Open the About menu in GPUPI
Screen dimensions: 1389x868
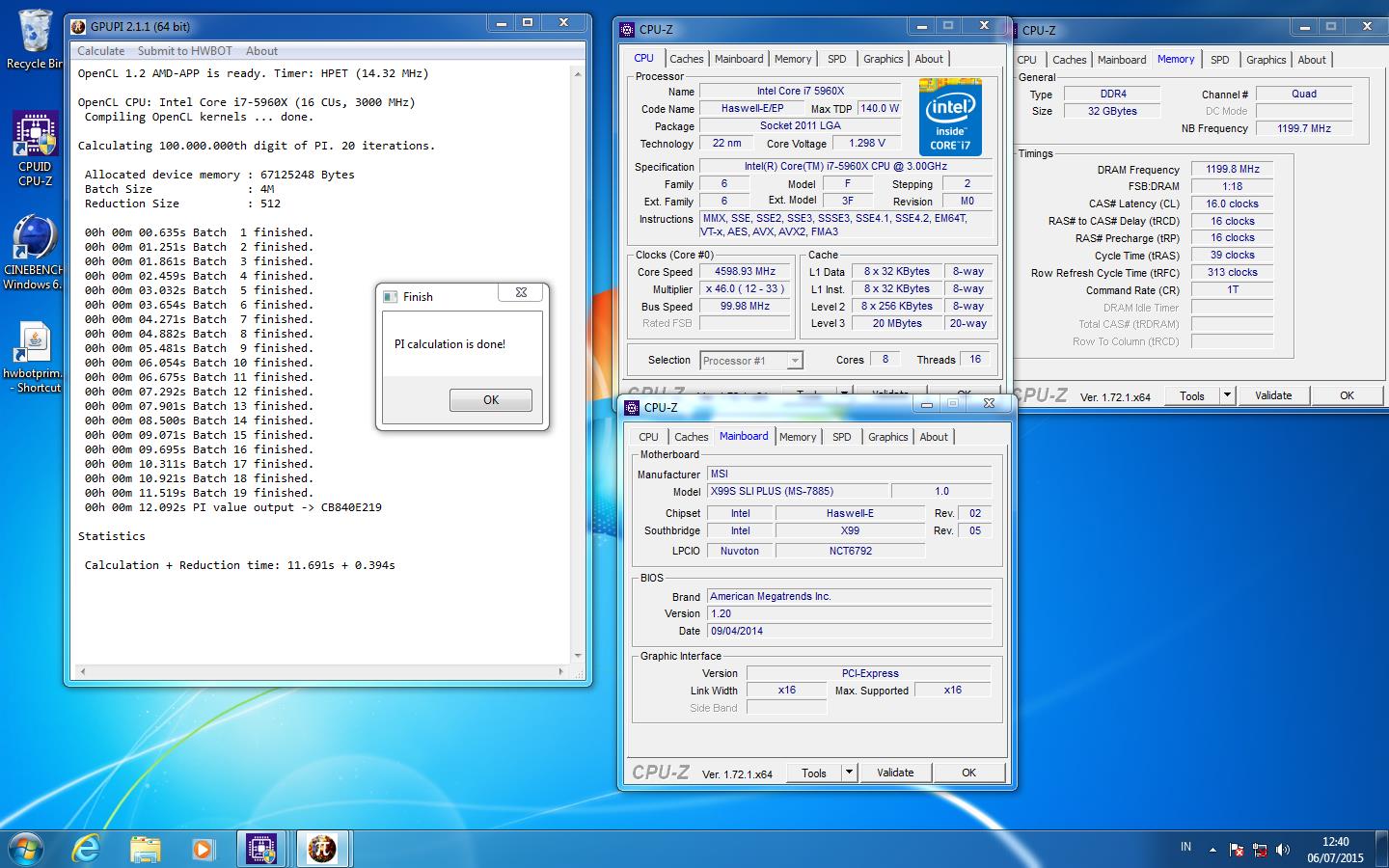[261, 51]
